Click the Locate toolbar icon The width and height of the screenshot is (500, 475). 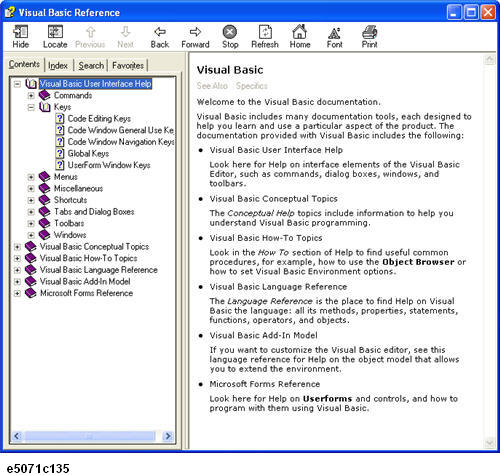(x=55, y=32)
